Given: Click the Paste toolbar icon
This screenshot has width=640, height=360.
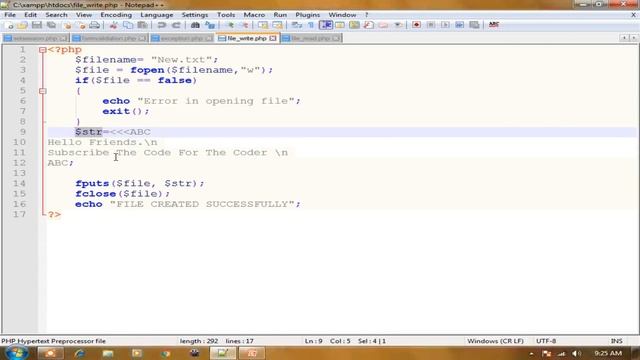Looking at the screenshot, I should (142, 25).
